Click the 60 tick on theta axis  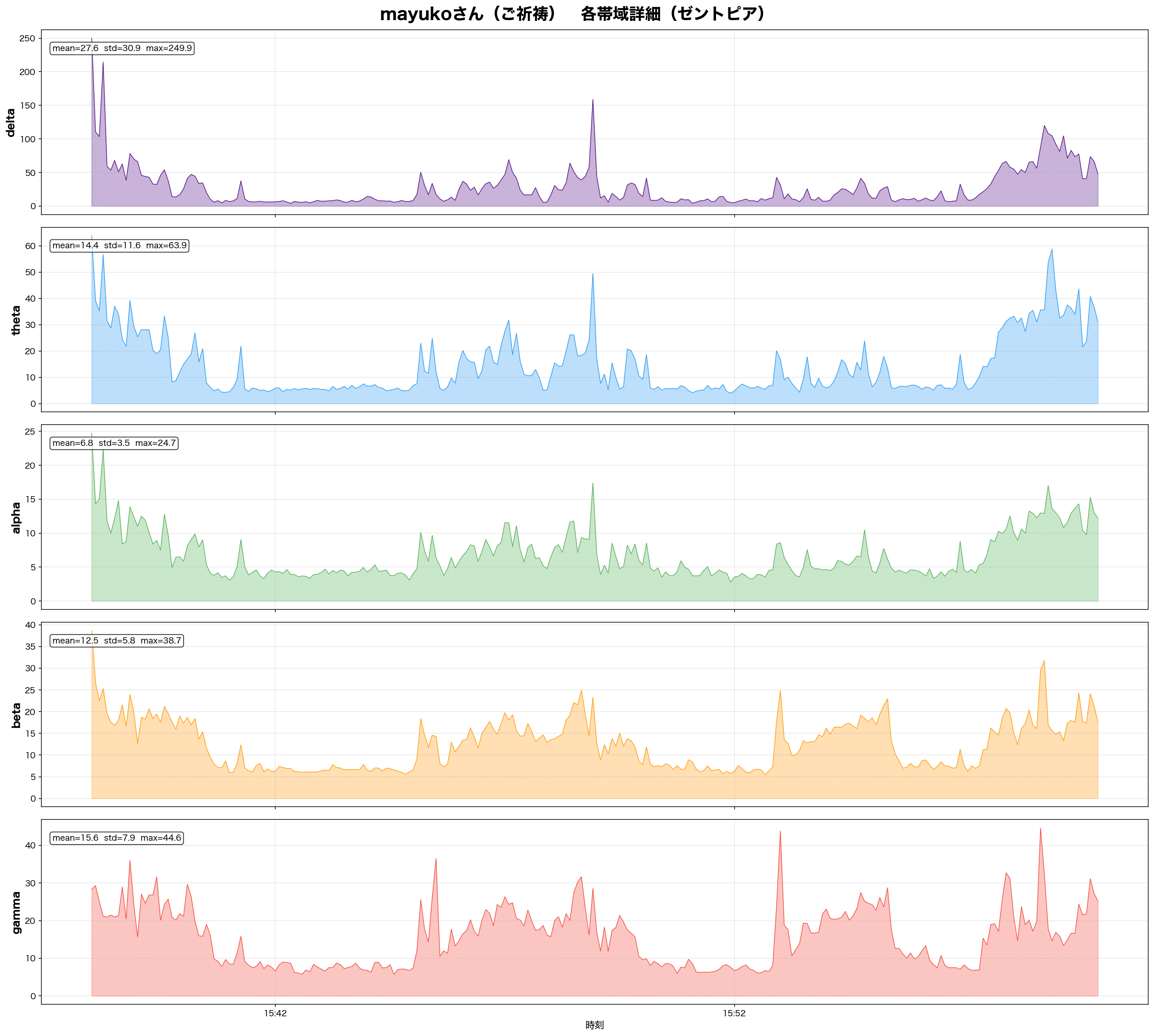pos(30,246)
